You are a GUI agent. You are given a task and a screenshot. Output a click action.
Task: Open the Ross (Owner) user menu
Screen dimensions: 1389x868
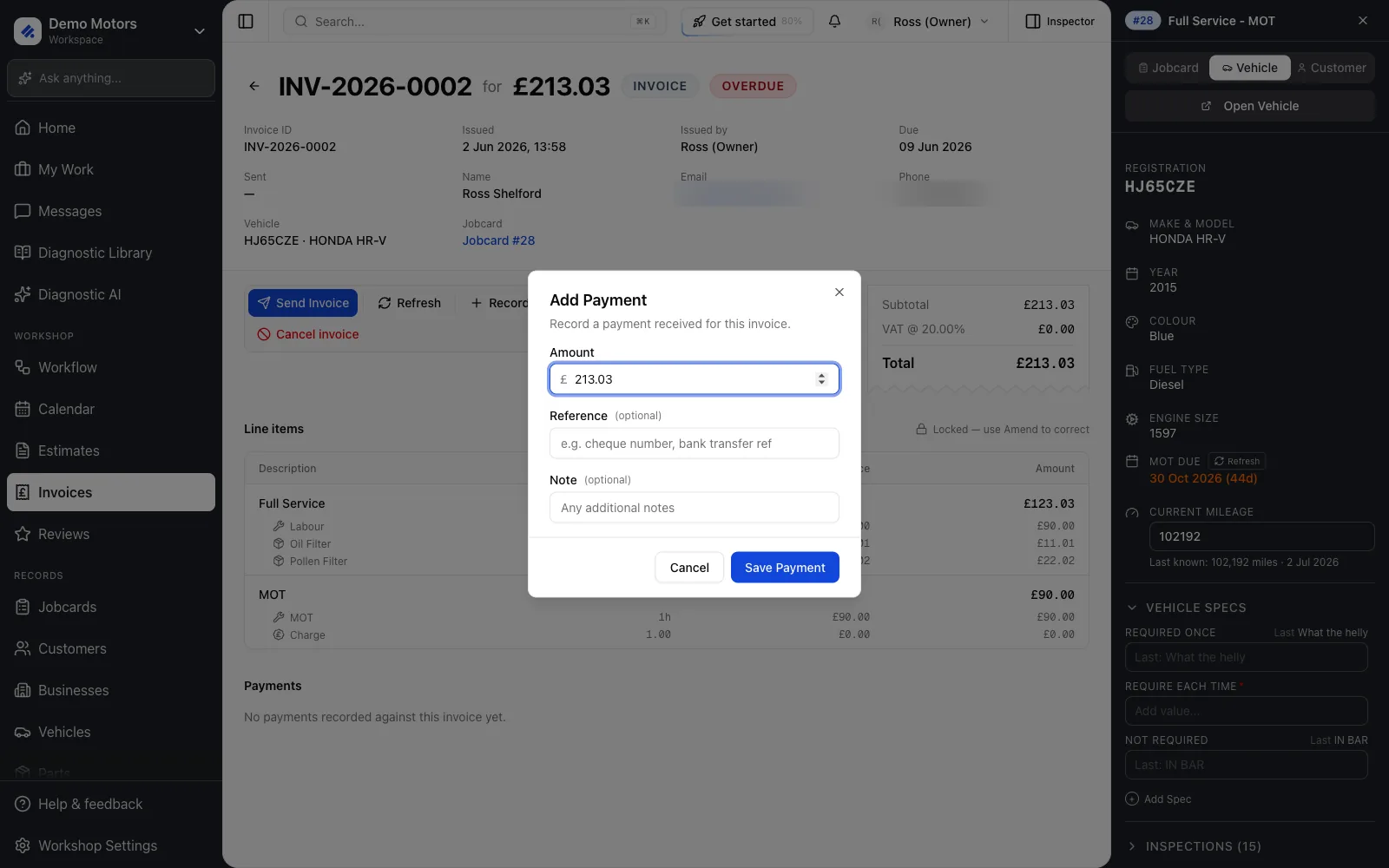[x=931, y=21]
